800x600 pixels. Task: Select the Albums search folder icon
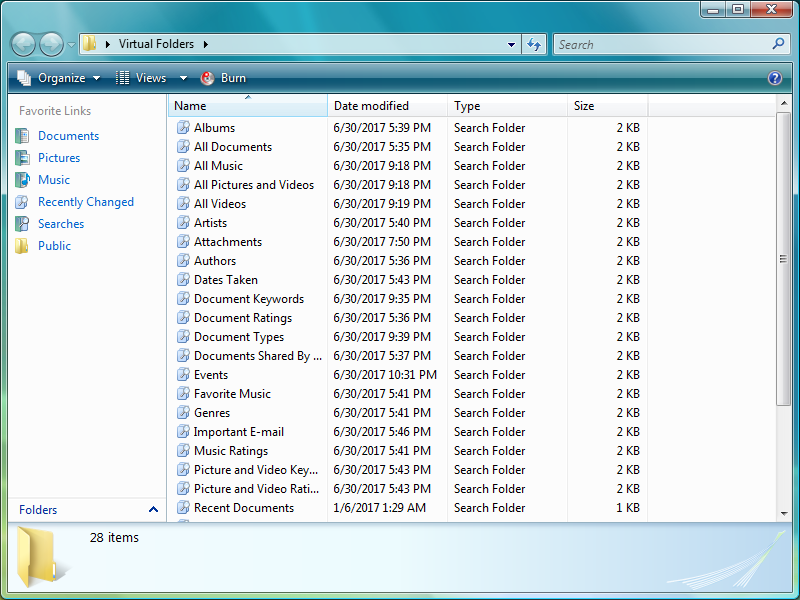(x=183, y=128)
